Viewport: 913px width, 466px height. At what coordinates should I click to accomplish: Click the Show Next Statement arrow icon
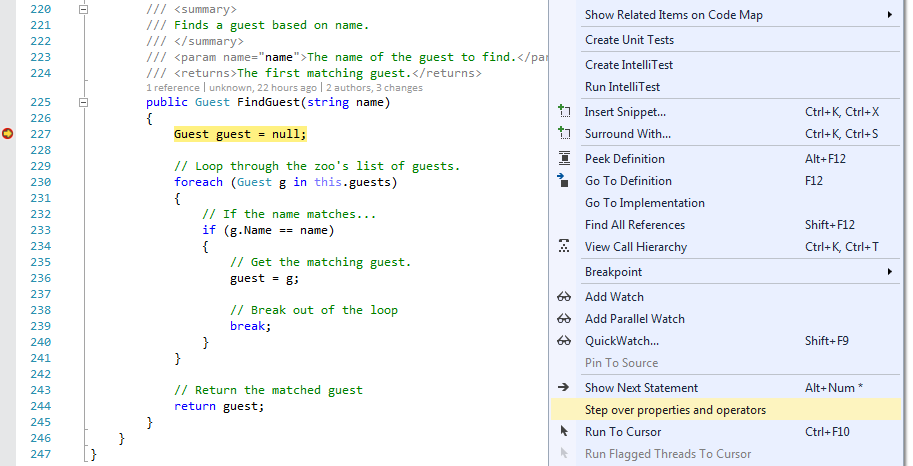564,388
